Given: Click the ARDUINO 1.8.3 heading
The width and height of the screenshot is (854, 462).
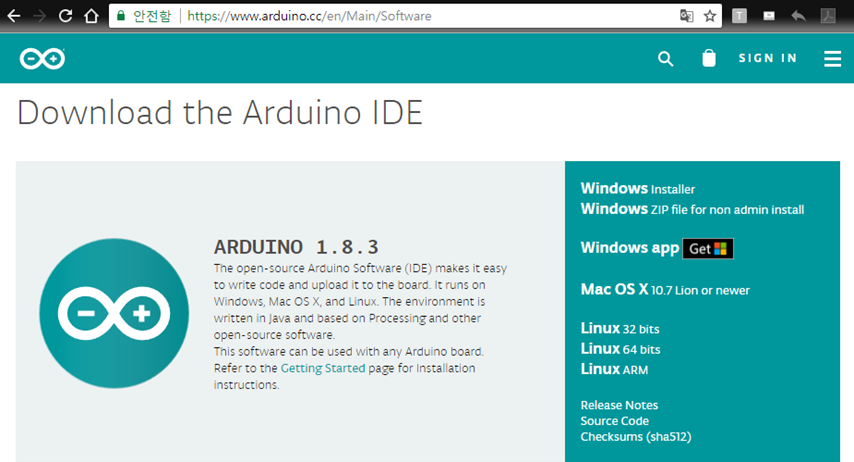Looking at the screenshot, I should 296,247.
